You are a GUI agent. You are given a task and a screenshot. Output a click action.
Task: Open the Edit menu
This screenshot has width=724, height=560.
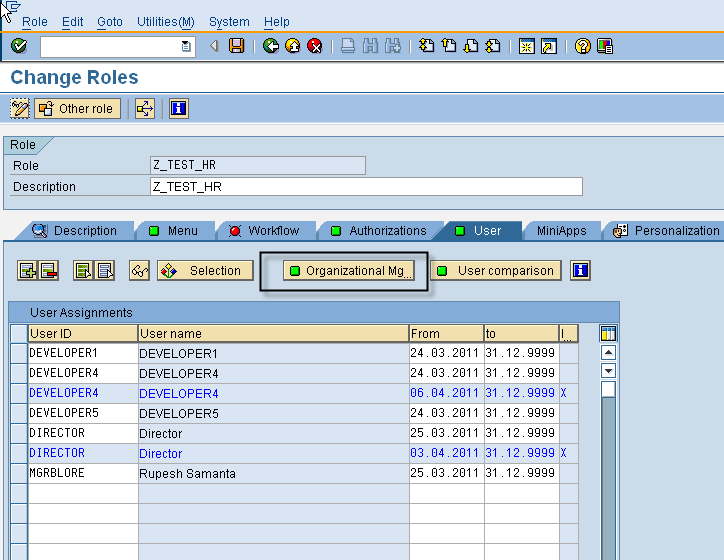click(x=72, y=22)
